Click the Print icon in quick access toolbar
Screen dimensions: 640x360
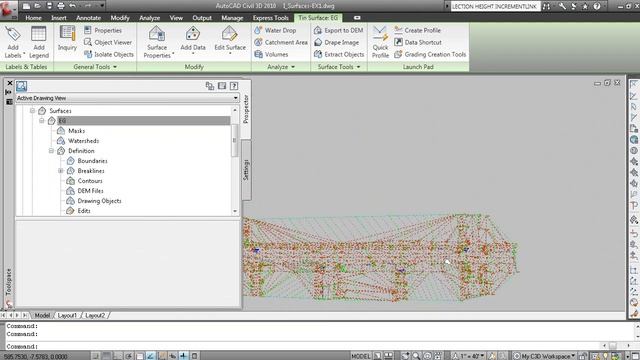tap(61, 6)
